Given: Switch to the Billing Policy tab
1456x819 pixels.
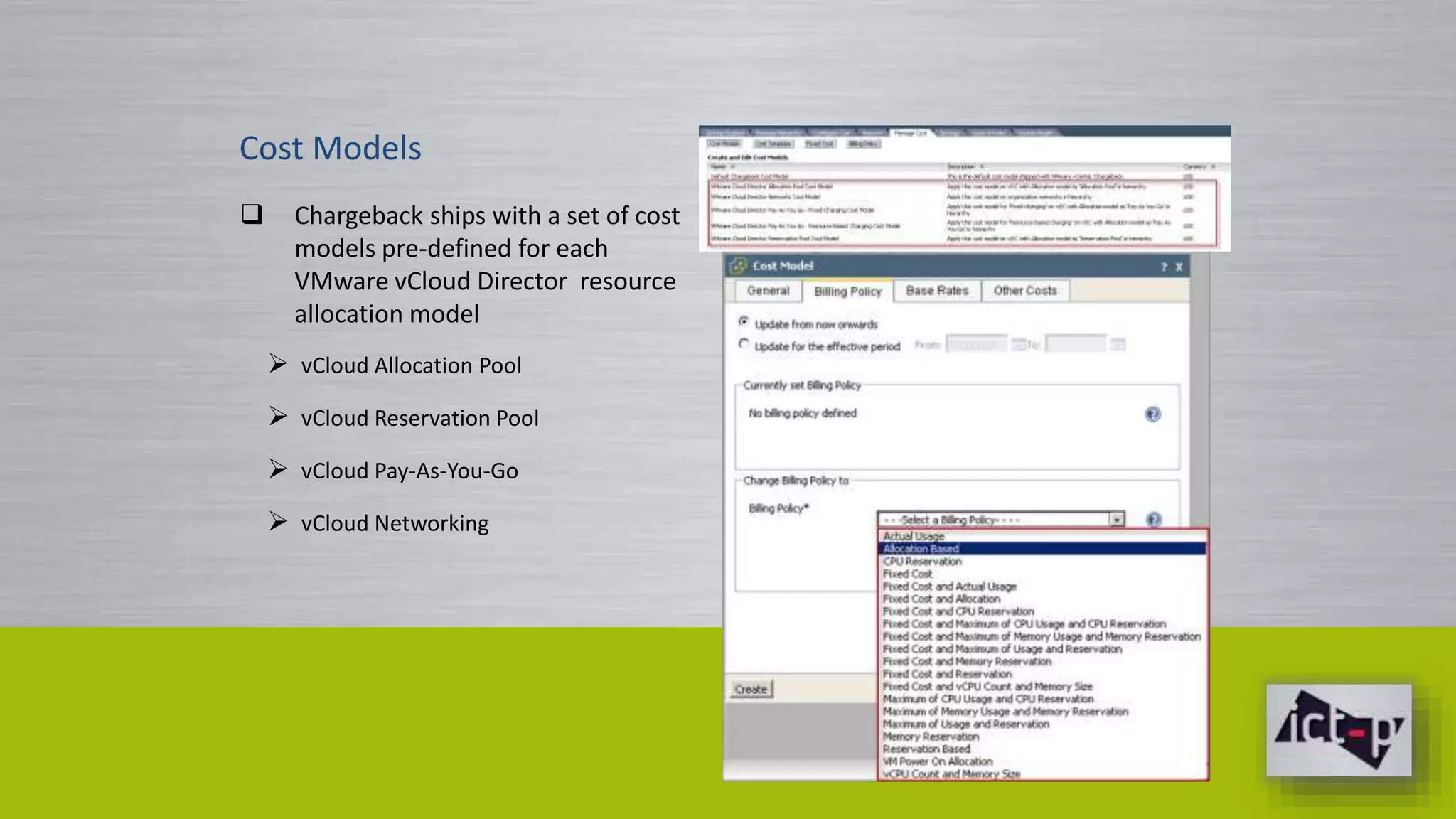Looking at the screenshot, I should tap(847, 291).
